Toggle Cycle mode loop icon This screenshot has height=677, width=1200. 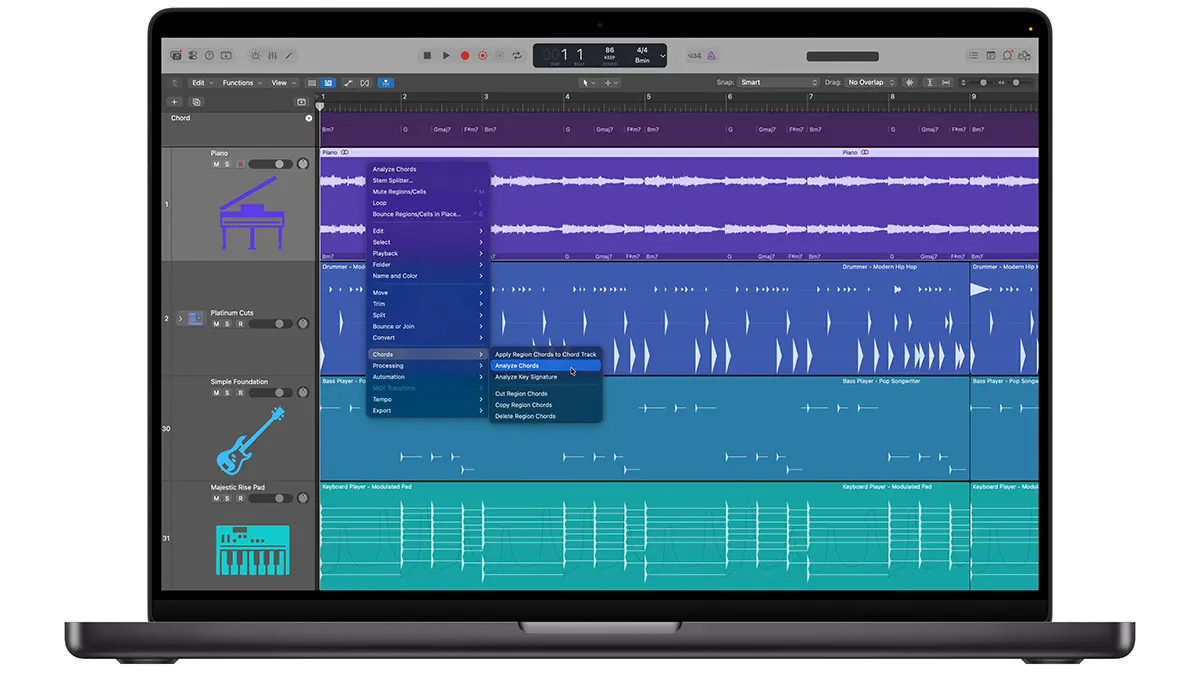point(517,56)
